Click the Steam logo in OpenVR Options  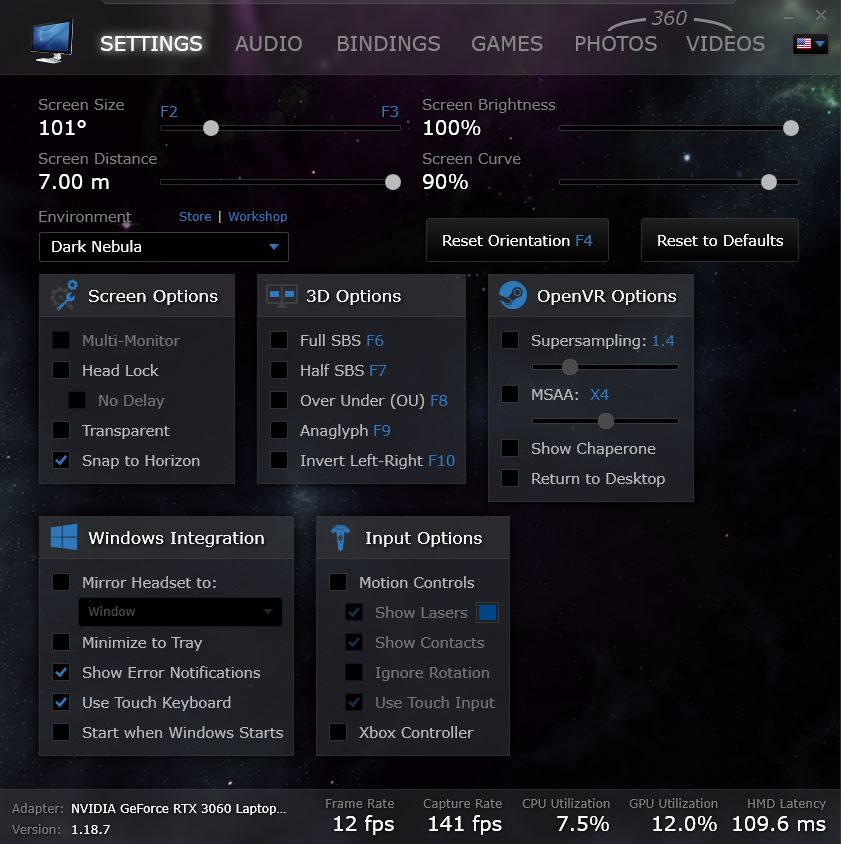pos(513,295)
